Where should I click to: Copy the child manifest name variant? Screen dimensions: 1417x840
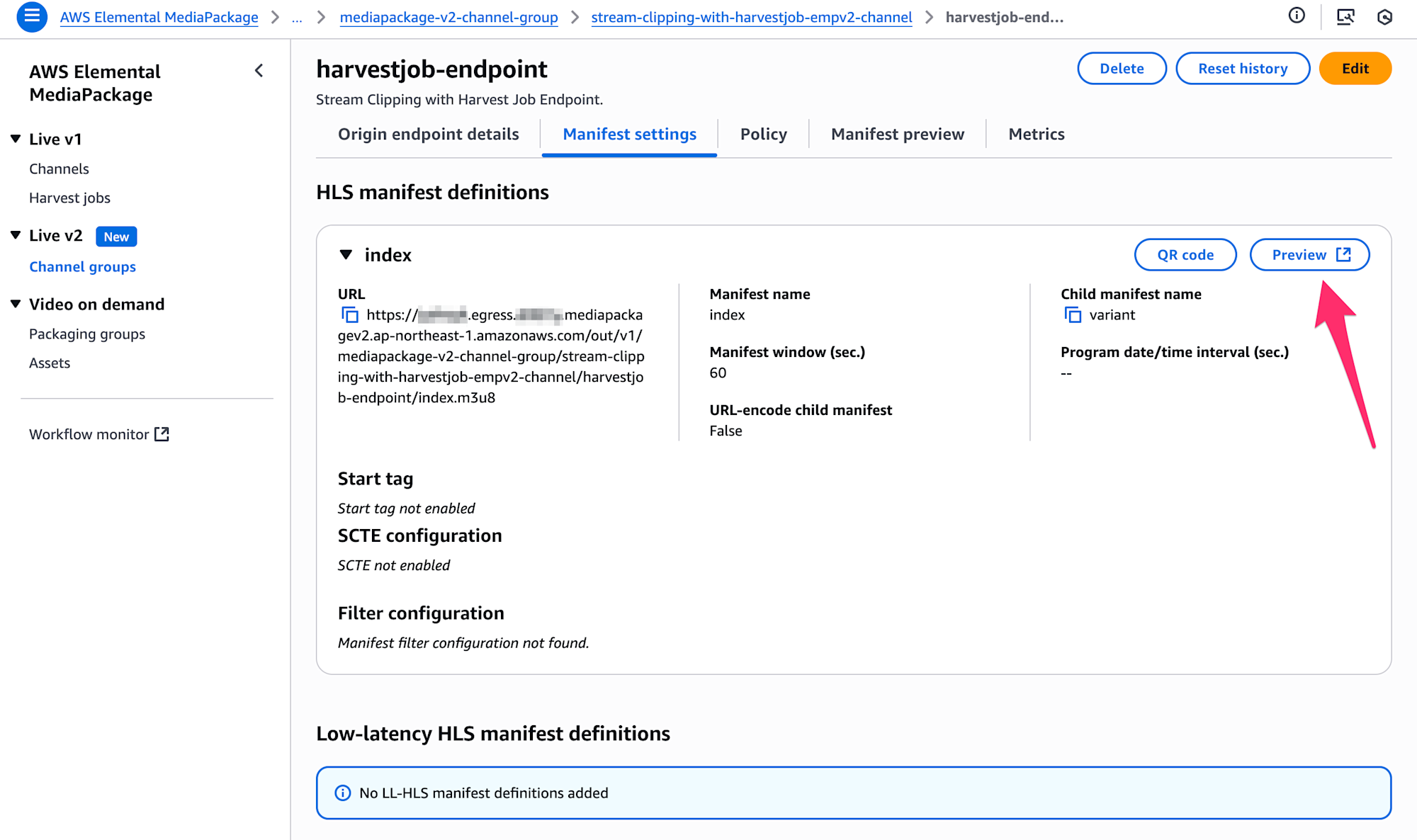coord(1073,314)
